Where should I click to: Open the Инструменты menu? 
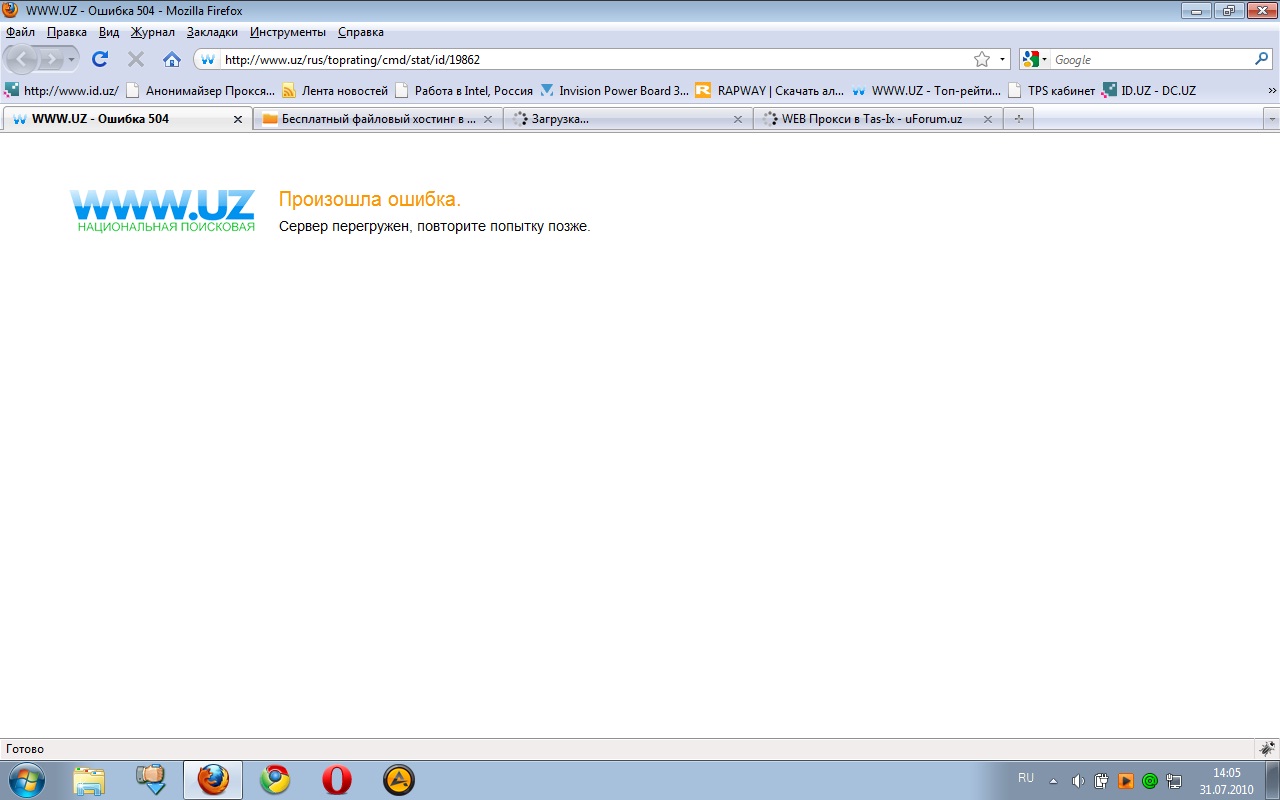tap(288, 32)
